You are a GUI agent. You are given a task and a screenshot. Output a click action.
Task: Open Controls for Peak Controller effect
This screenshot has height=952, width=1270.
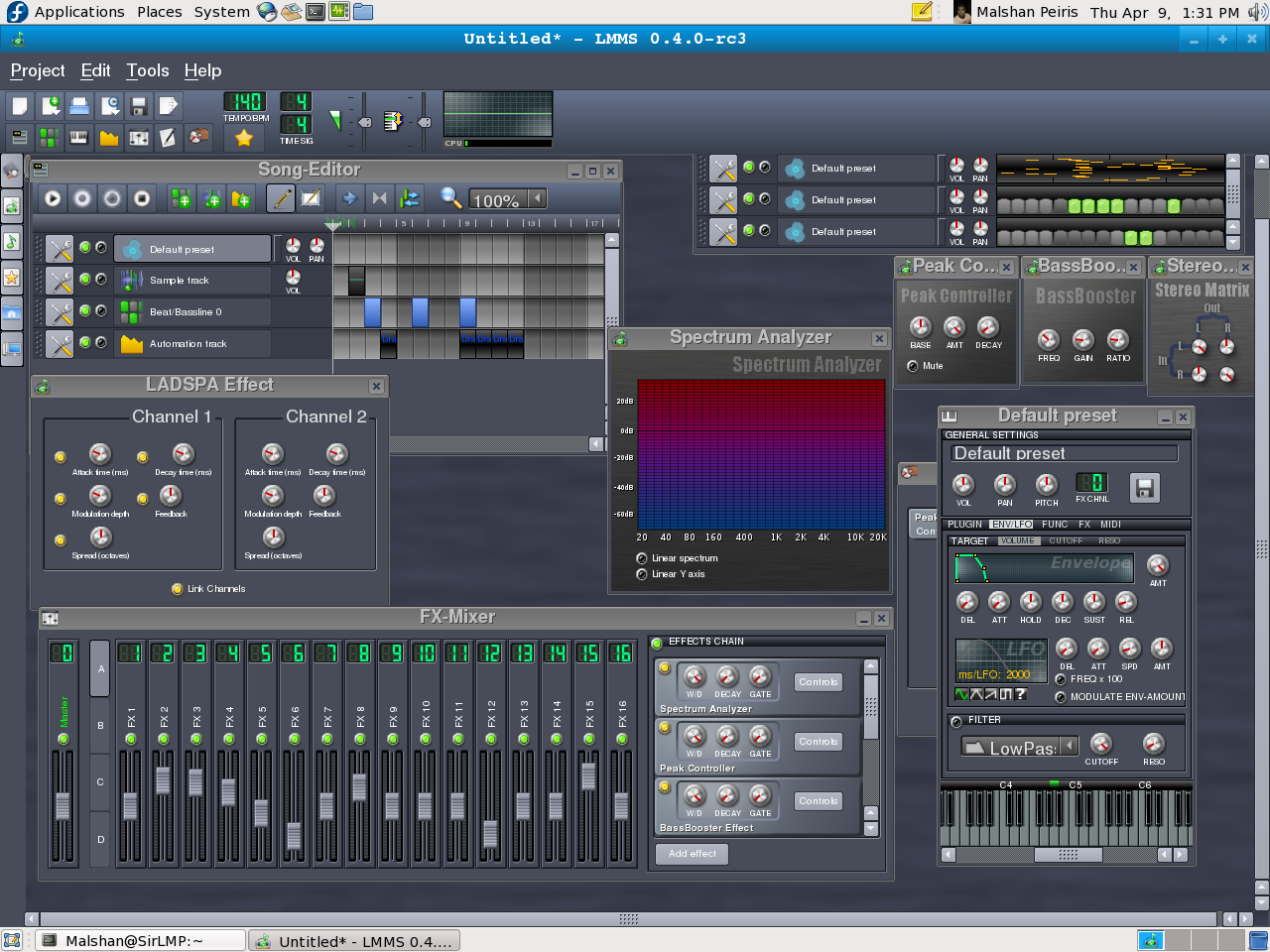pos(819,742)
